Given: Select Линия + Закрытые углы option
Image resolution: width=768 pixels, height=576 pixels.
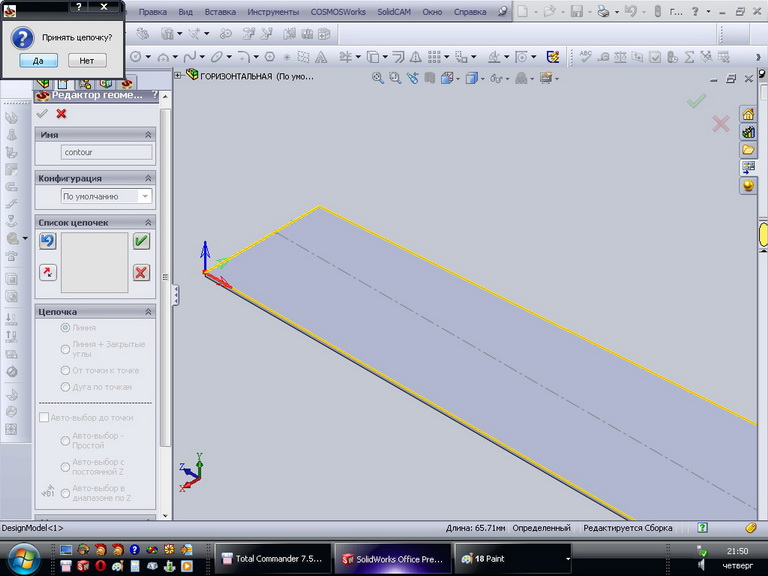Looking at the screenshot, I should click(x=65, y=349).
